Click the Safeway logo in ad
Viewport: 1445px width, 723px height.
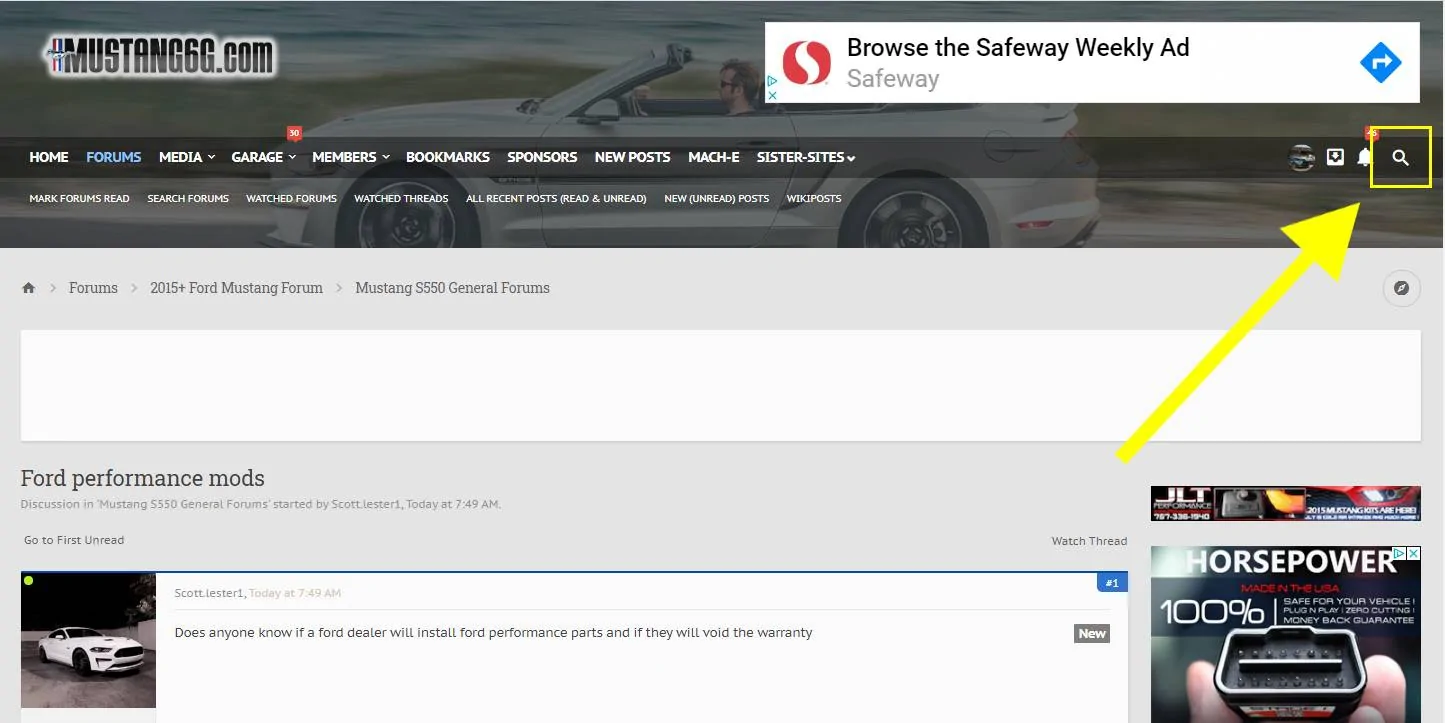click(806, 63)
